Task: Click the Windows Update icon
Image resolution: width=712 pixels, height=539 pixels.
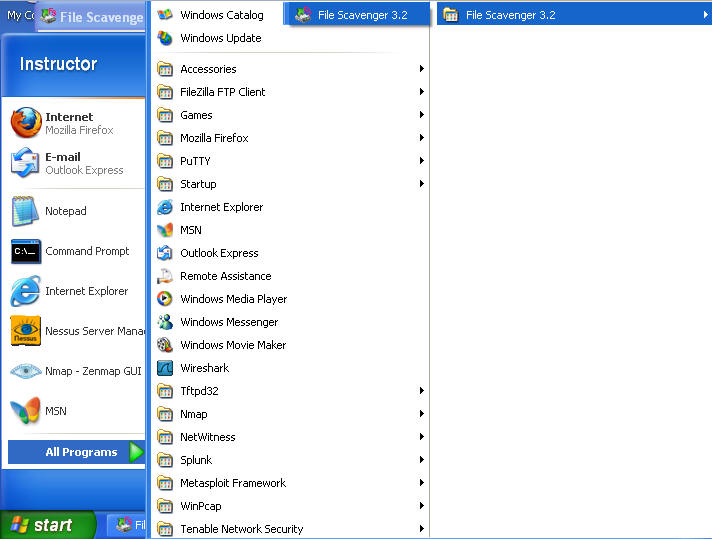Action: point(165,38)
